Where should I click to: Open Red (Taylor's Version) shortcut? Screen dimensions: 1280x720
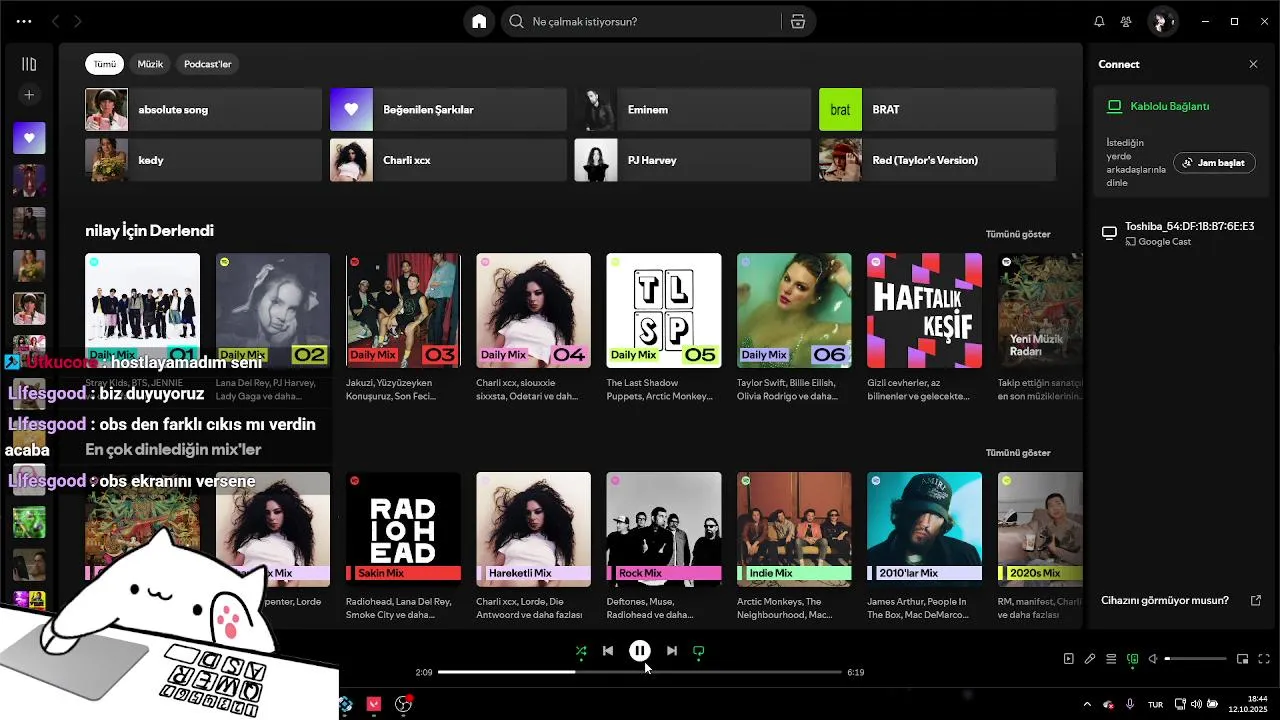point(937,160)
